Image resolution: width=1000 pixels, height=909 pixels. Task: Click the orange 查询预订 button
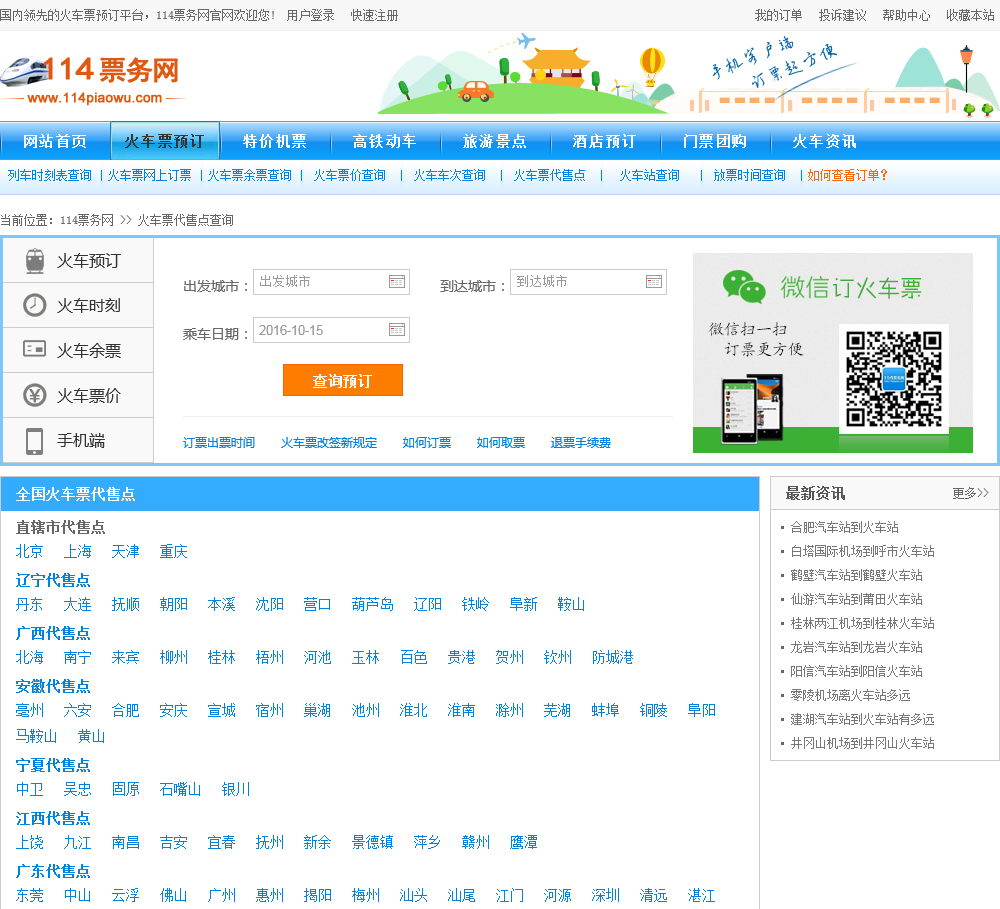coord(342,380)
